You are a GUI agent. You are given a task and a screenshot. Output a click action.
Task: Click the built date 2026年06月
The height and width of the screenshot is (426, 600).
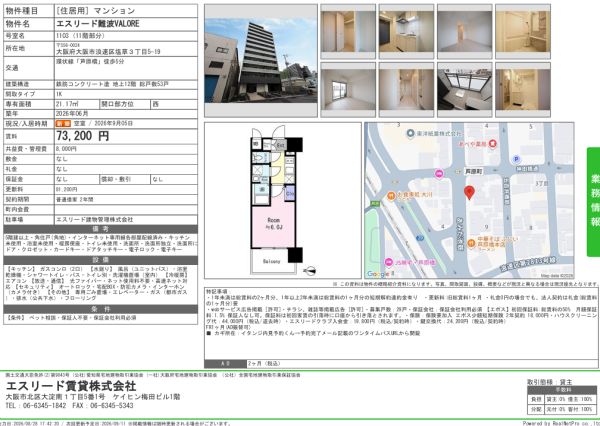click(x=72, y=114)
